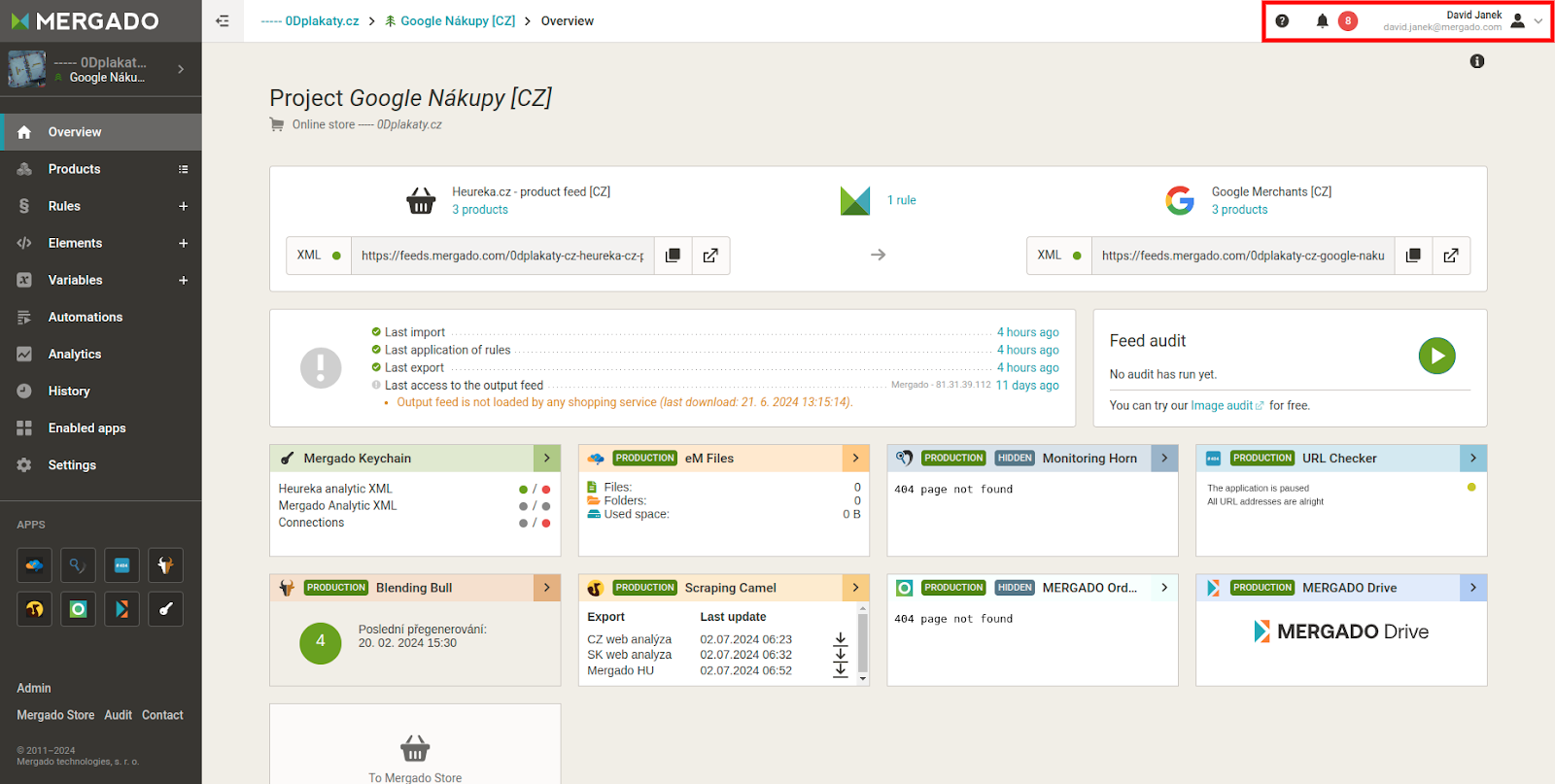This screenshot has width=1555, height=784.
Task: Open Heureka input feed URL in new tab
Action: (x=710, y=256)
